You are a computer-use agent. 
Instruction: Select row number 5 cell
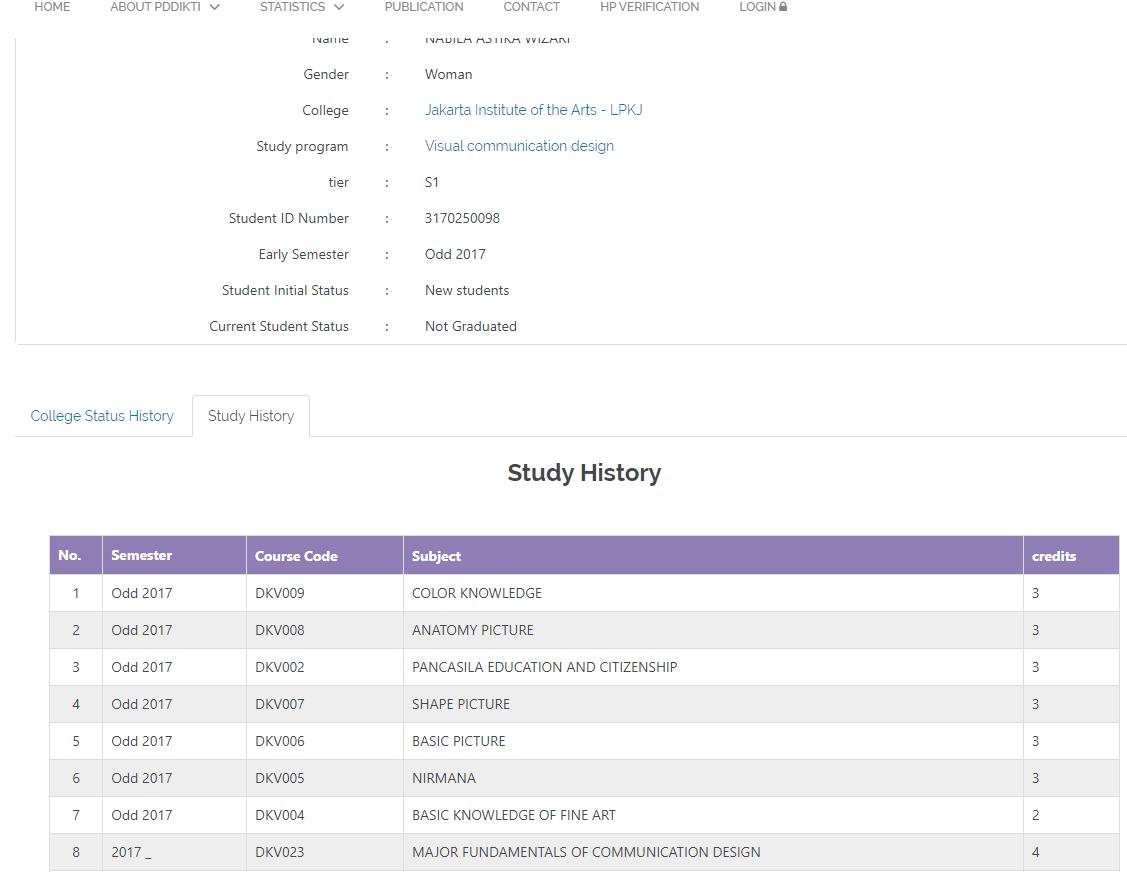pos(76,741)
